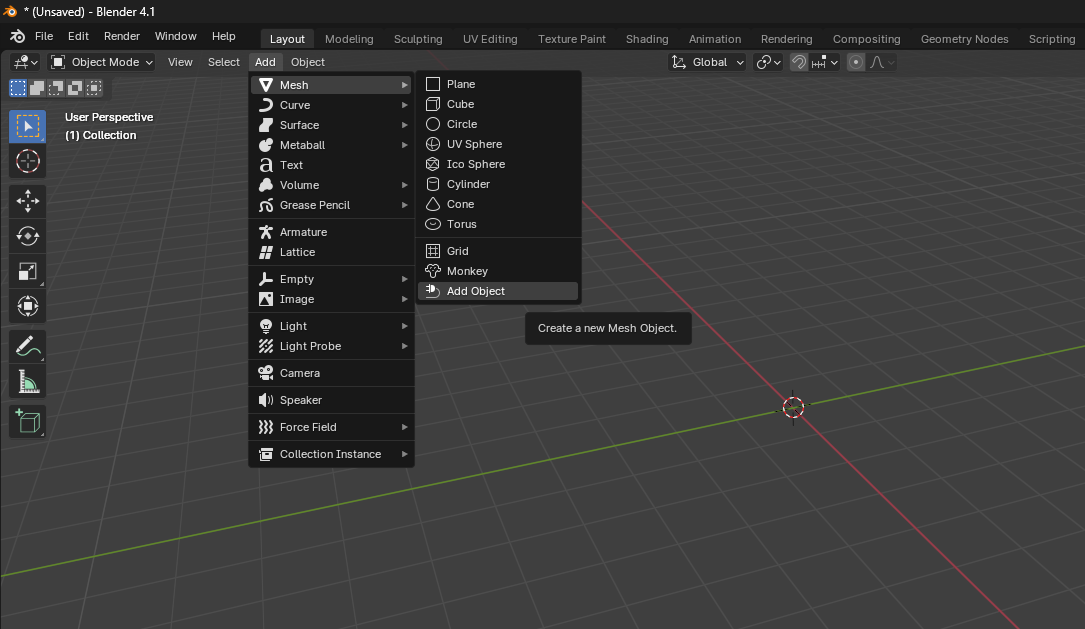Expand the Grease Pencil submenu
The width and height of the screenshot is (1085, 629).
point(331,205)
